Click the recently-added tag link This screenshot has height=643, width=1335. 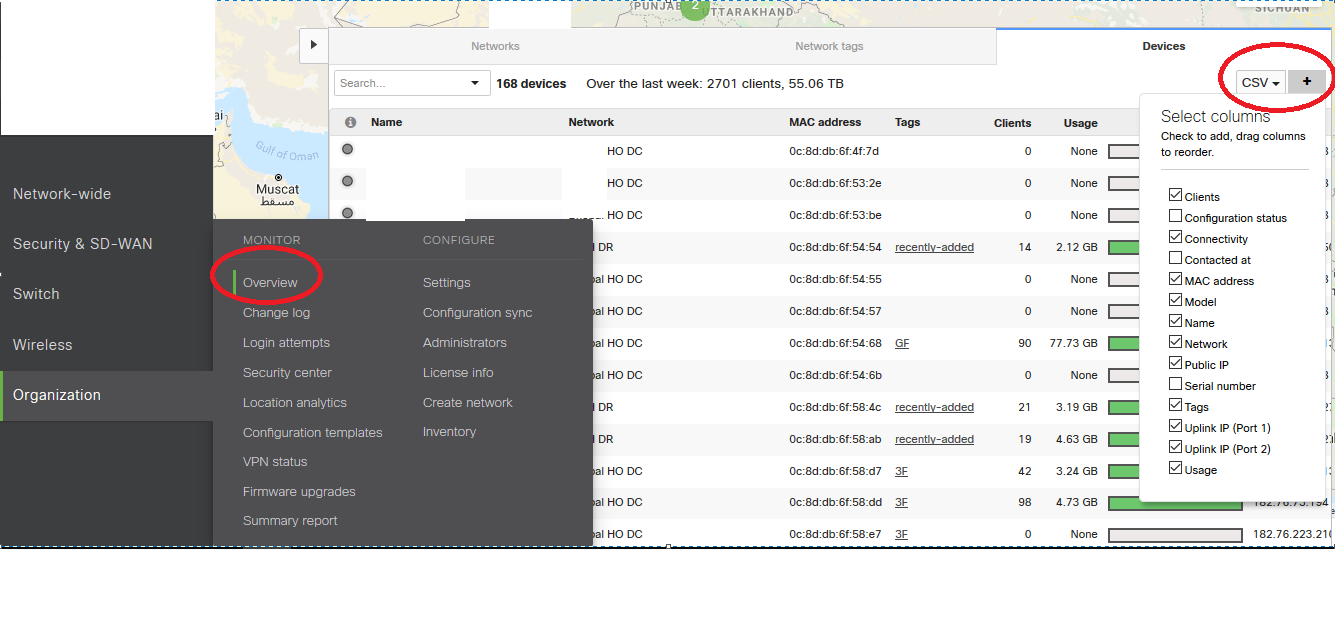(x=934, y=246)
